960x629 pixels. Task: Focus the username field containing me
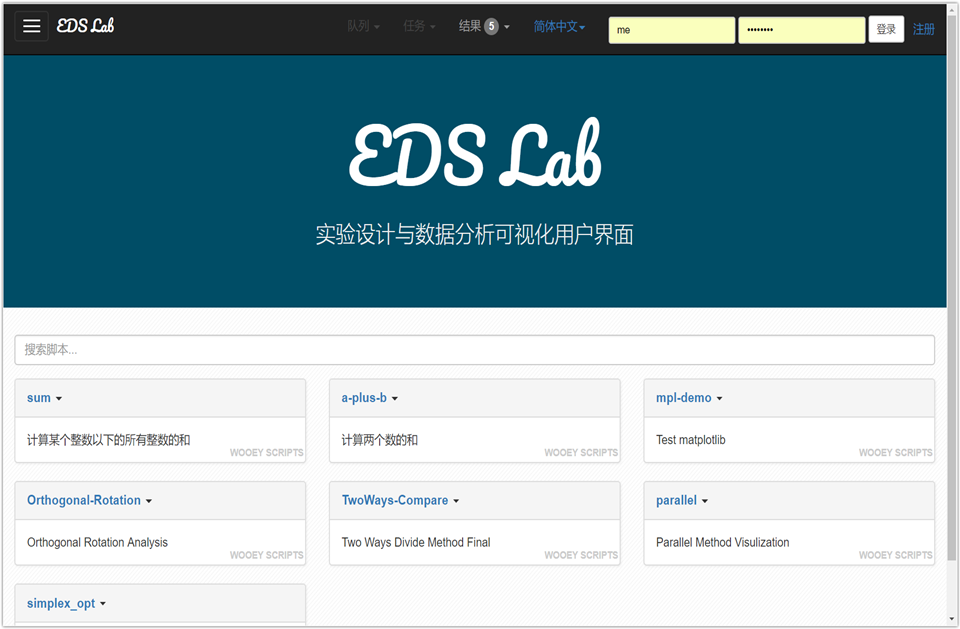672,30
